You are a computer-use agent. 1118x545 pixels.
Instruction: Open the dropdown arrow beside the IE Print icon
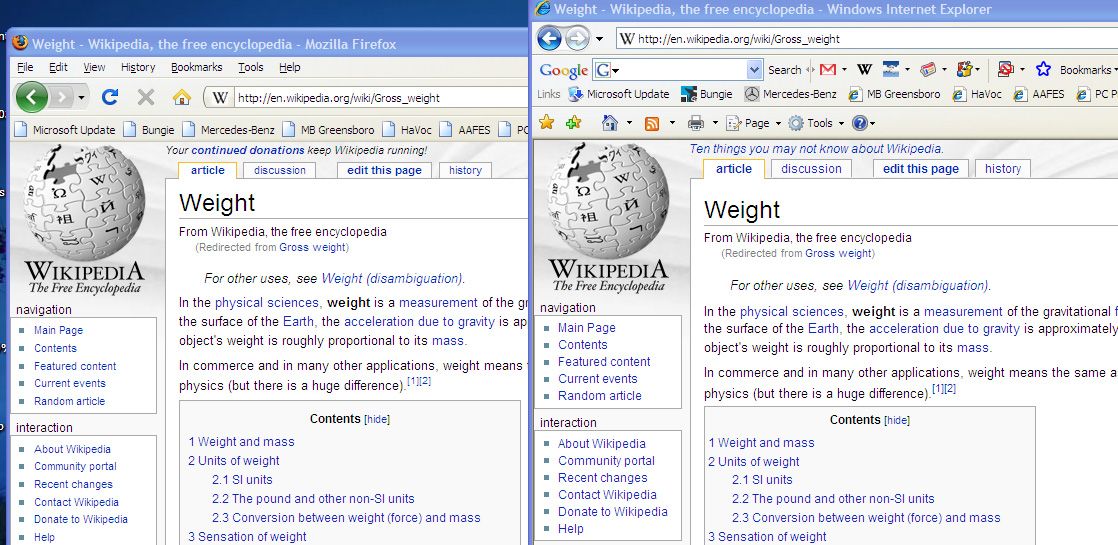(x=715, y=123)
